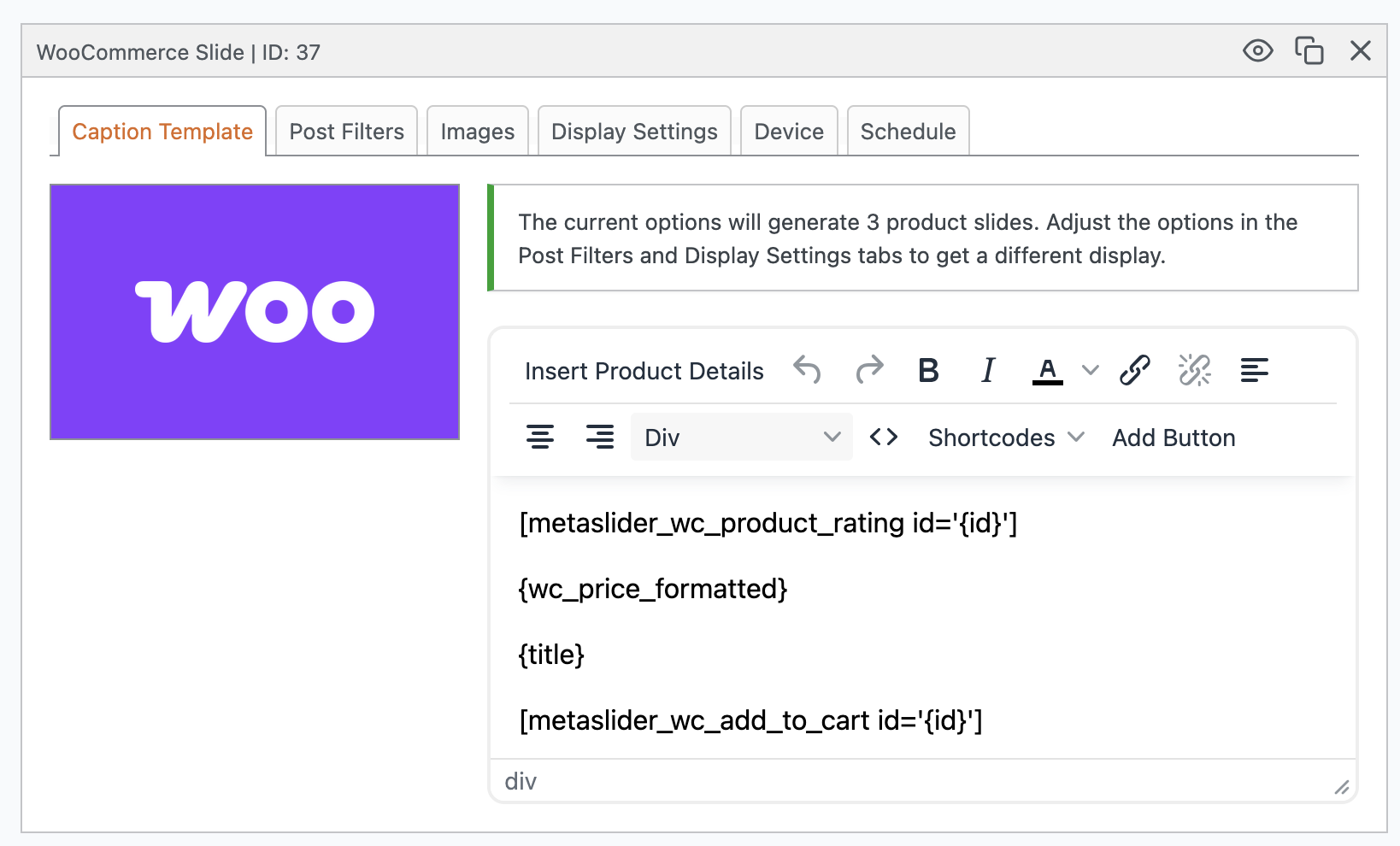
Task: Click Insert Product Details
Action: [644, 371]
